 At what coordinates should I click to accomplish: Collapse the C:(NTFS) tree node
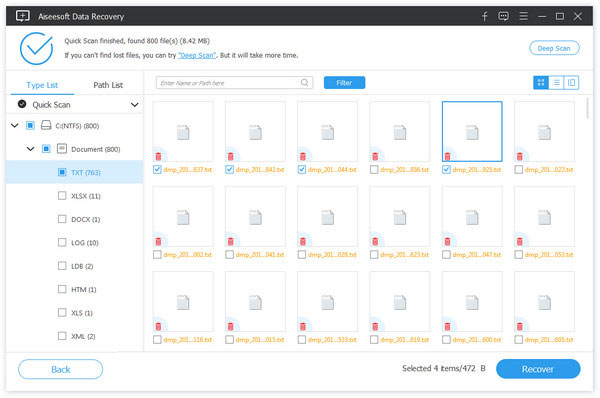tap(15, 125)
